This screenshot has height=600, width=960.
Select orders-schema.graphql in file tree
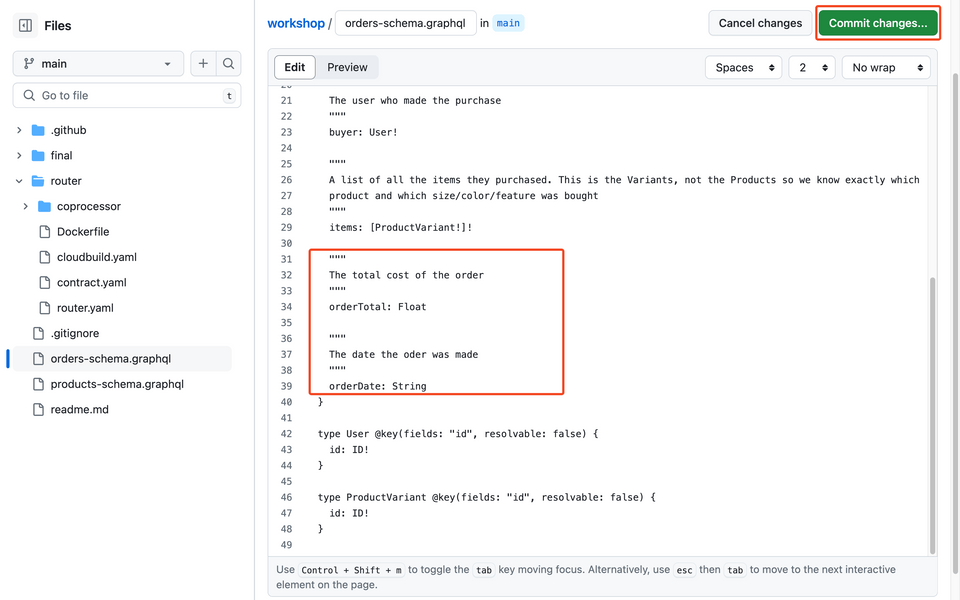click(111, 359)
